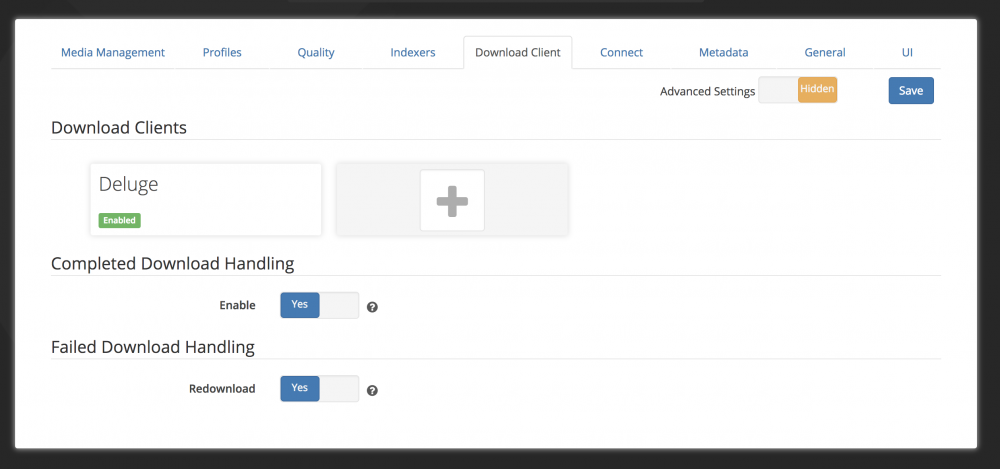Open the Connect tab

[621, 52]
